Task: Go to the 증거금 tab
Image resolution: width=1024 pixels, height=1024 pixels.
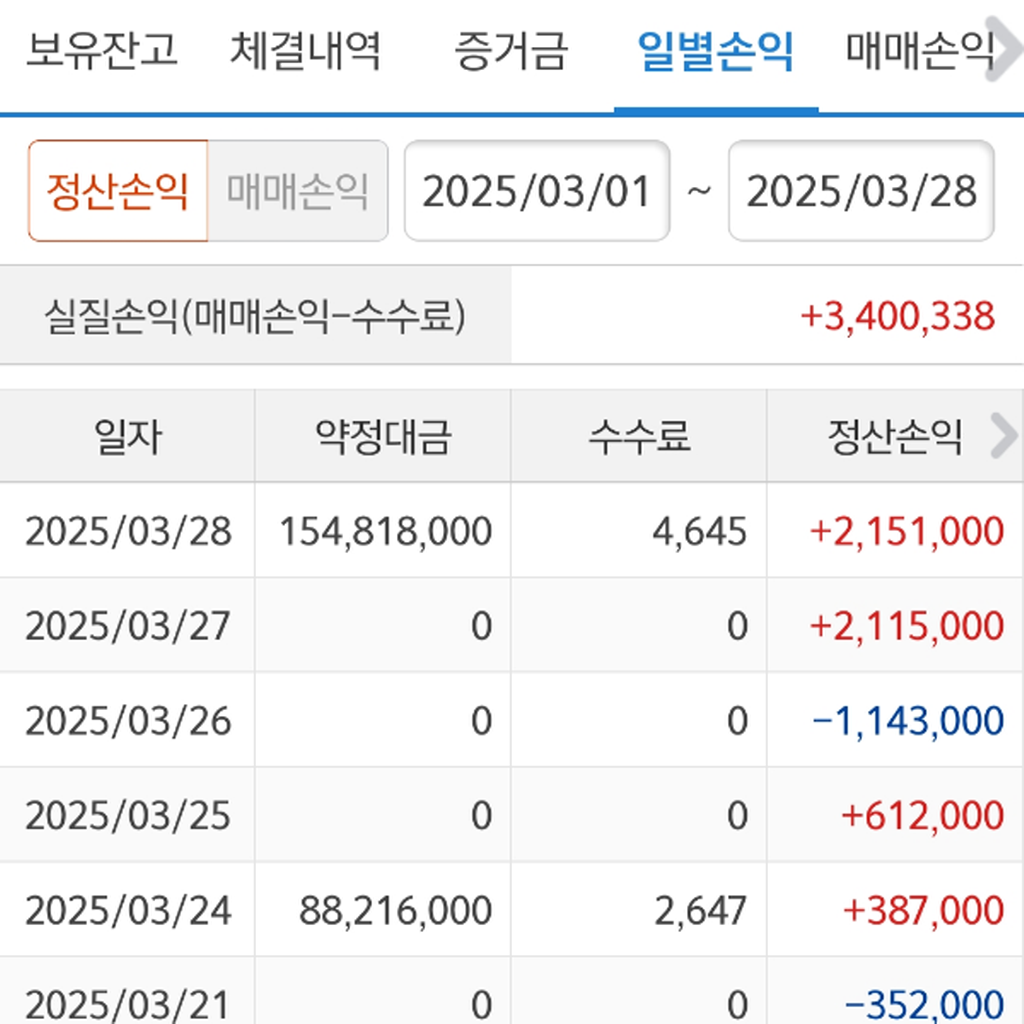Action: click(x=510, y=50)
